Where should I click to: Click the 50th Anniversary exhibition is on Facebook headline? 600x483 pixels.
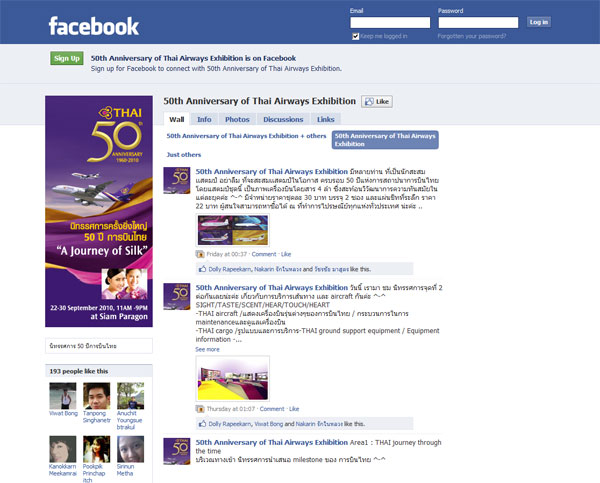click(x=193, y=58)
